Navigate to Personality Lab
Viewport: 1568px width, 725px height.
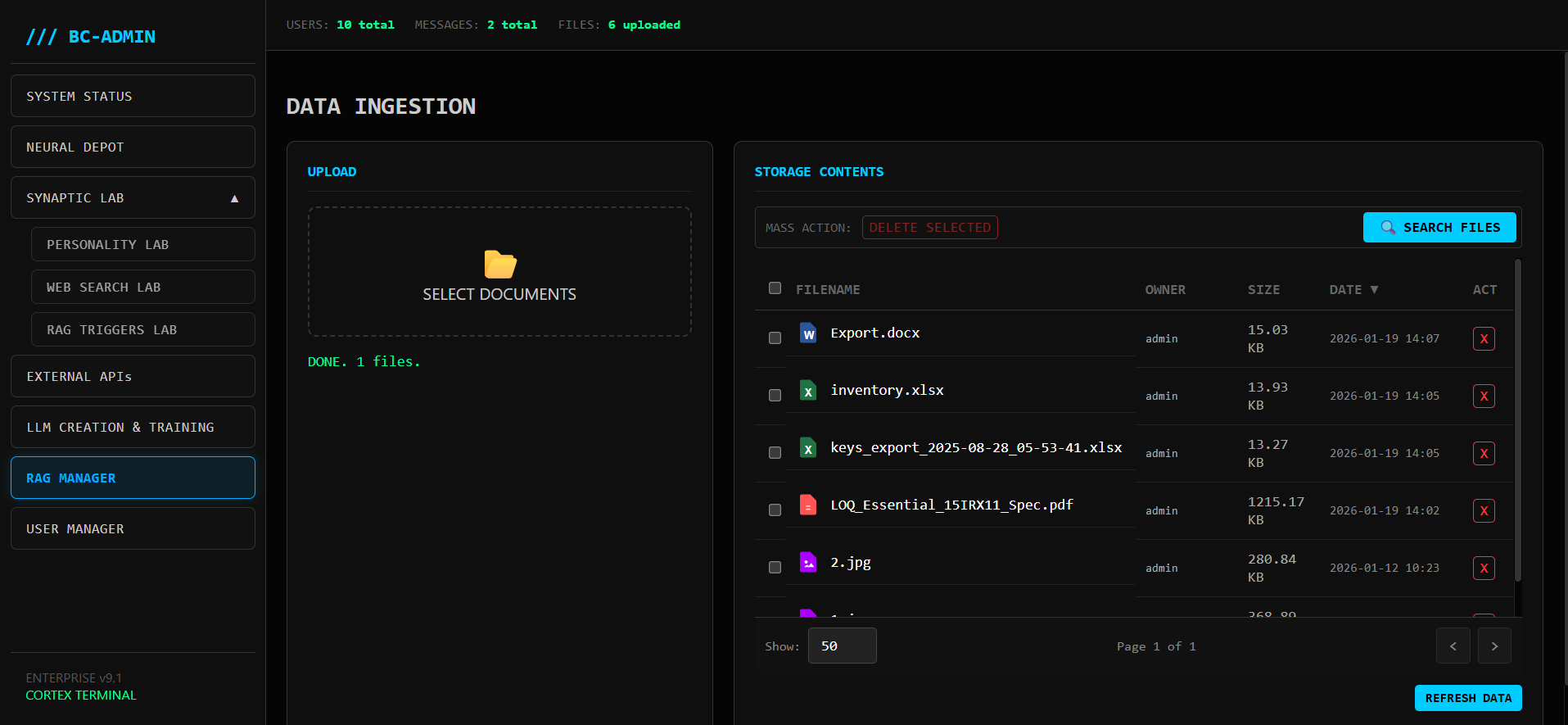[142, 245]
